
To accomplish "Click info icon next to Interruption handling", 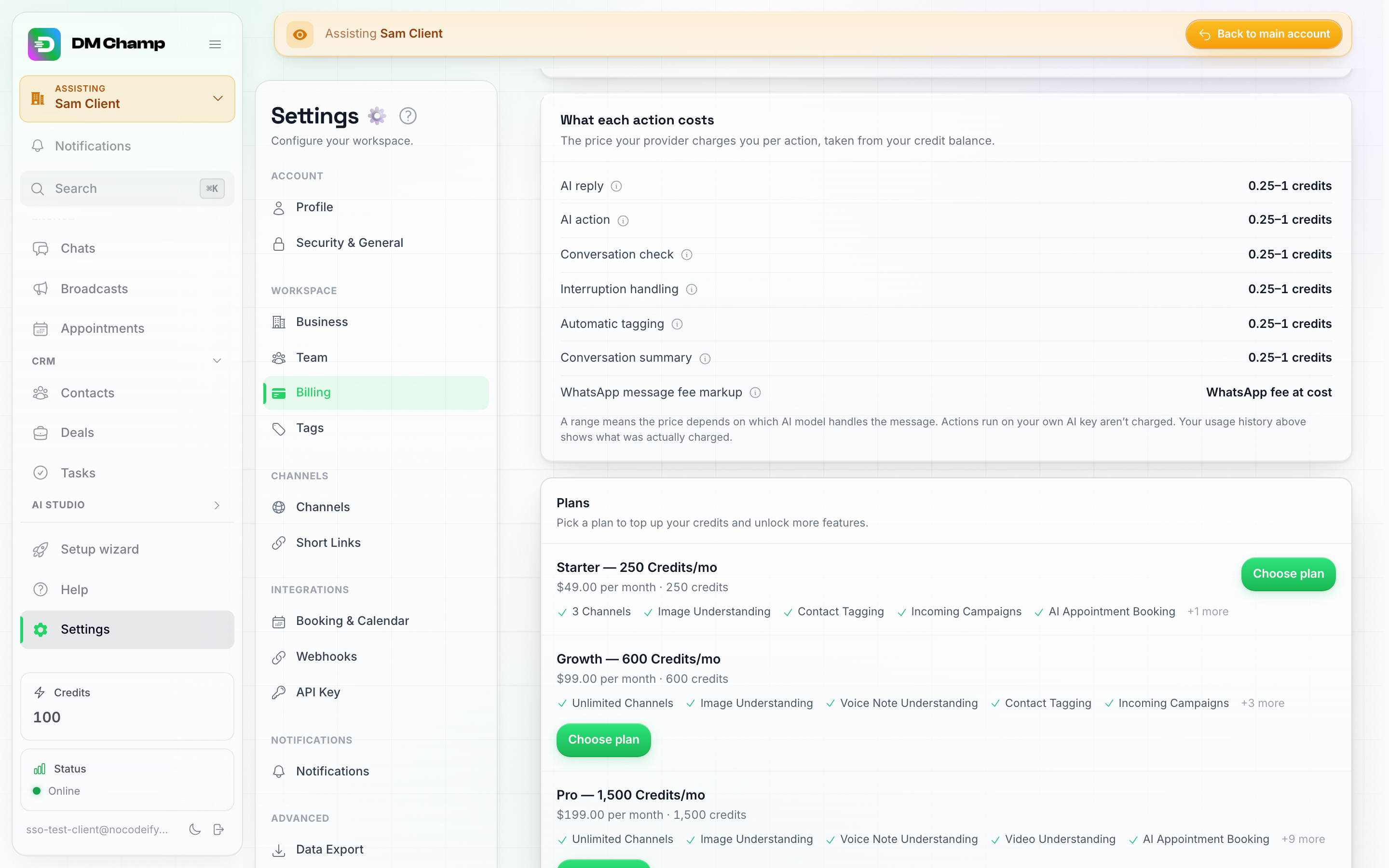I will click(x=692, y=290).
